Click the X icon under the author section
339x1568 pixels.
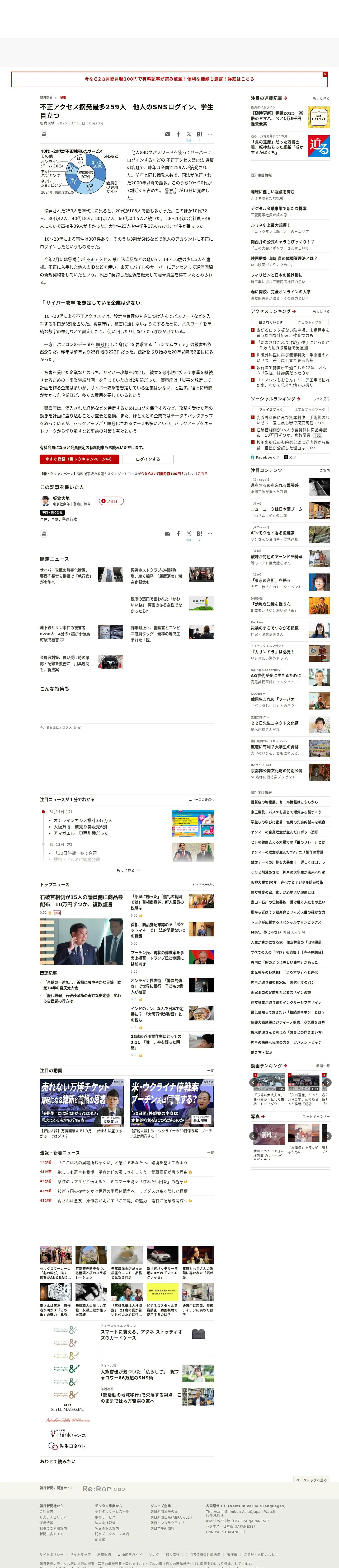pos(189,533)
